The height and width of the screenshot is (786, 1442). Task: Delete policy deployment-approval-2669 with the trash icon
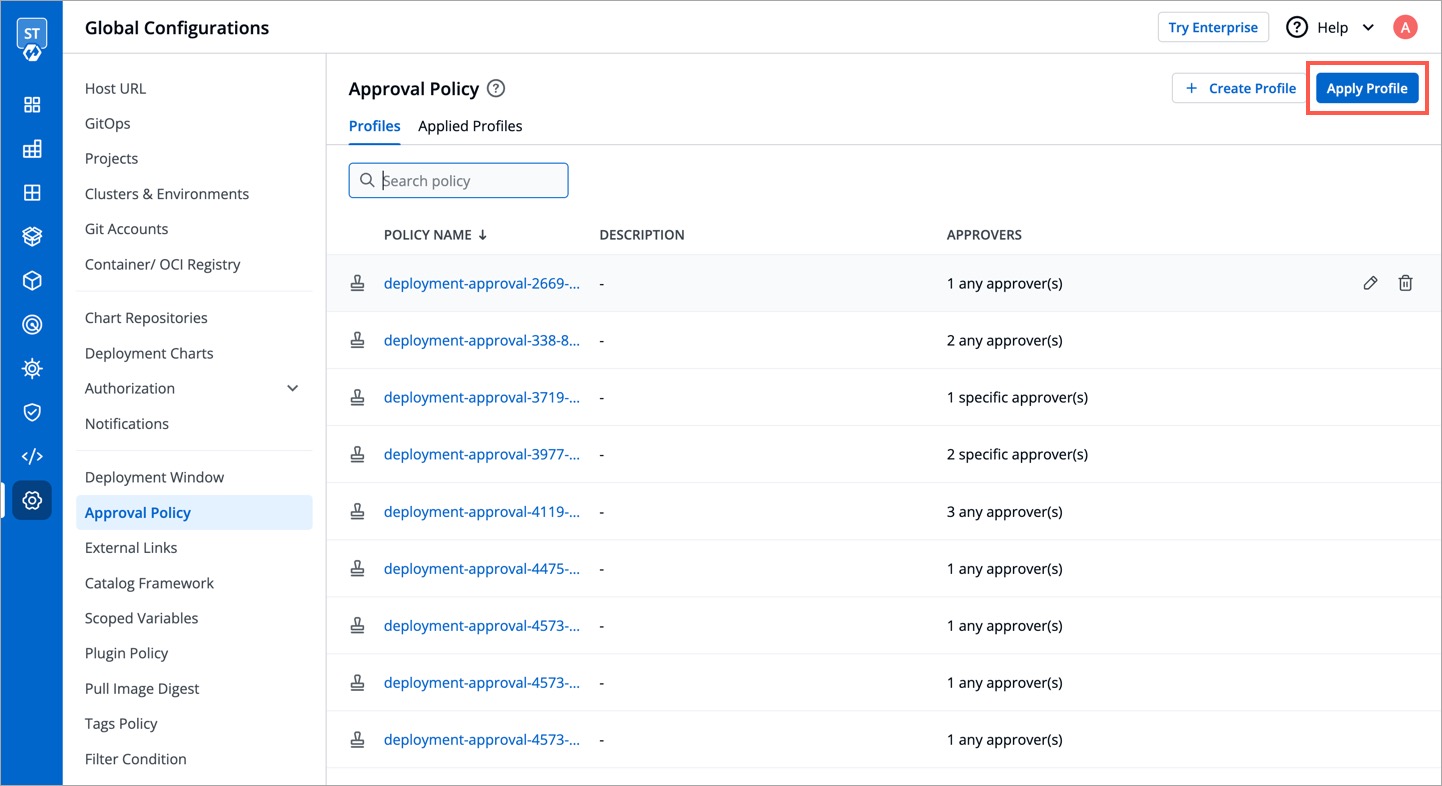(x=1405, y=283)
